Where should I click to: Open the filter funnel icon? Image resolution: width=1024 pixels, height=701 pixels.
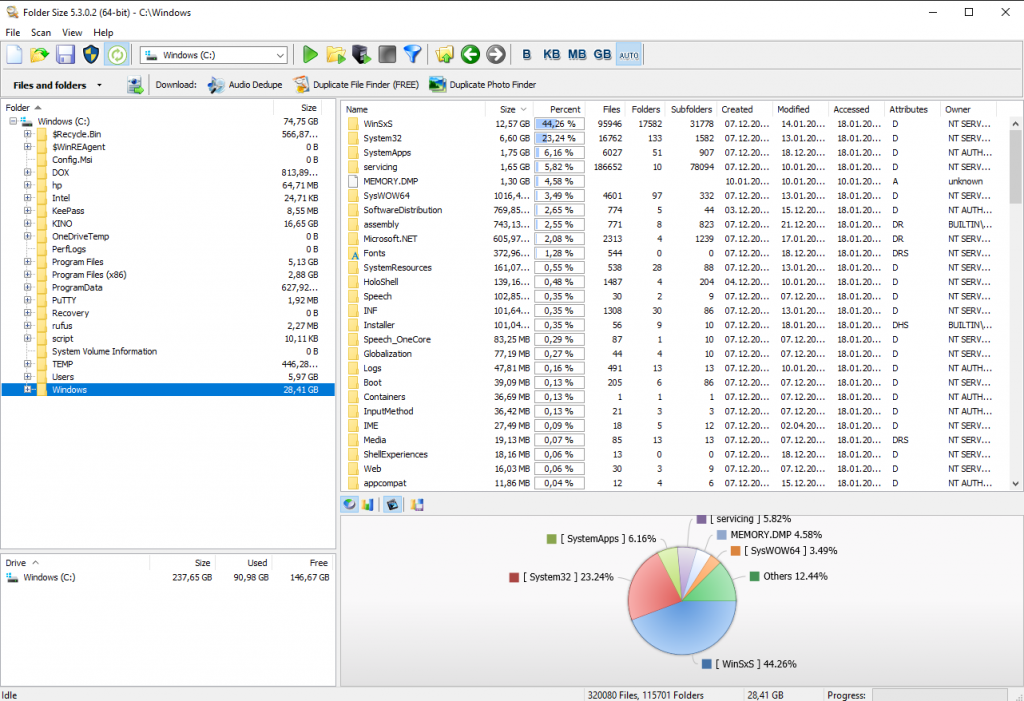click(x=412, y=55)
